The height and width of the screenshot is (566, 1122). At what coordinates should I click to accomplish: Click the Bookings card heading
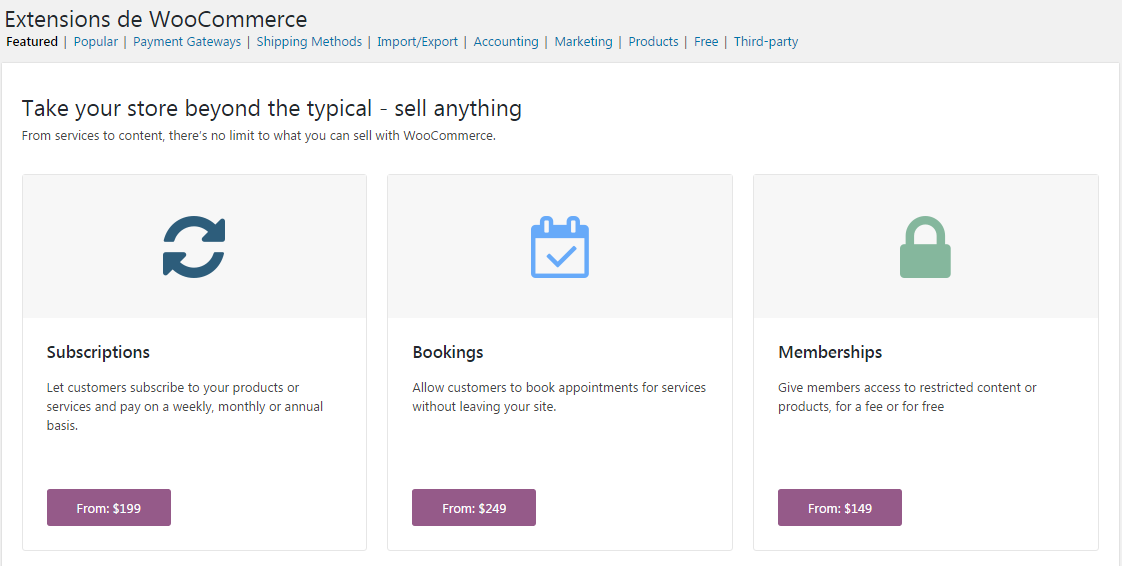[448, 352]
